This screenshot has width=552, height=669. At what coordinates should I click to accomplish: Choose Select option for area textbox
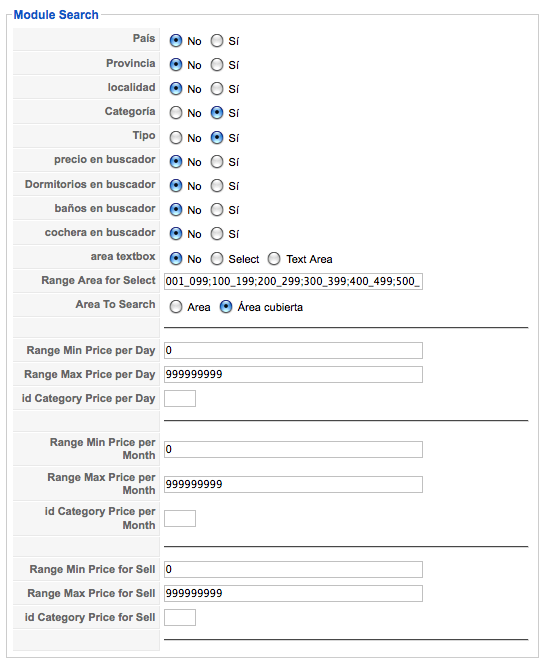coord(217,259)
